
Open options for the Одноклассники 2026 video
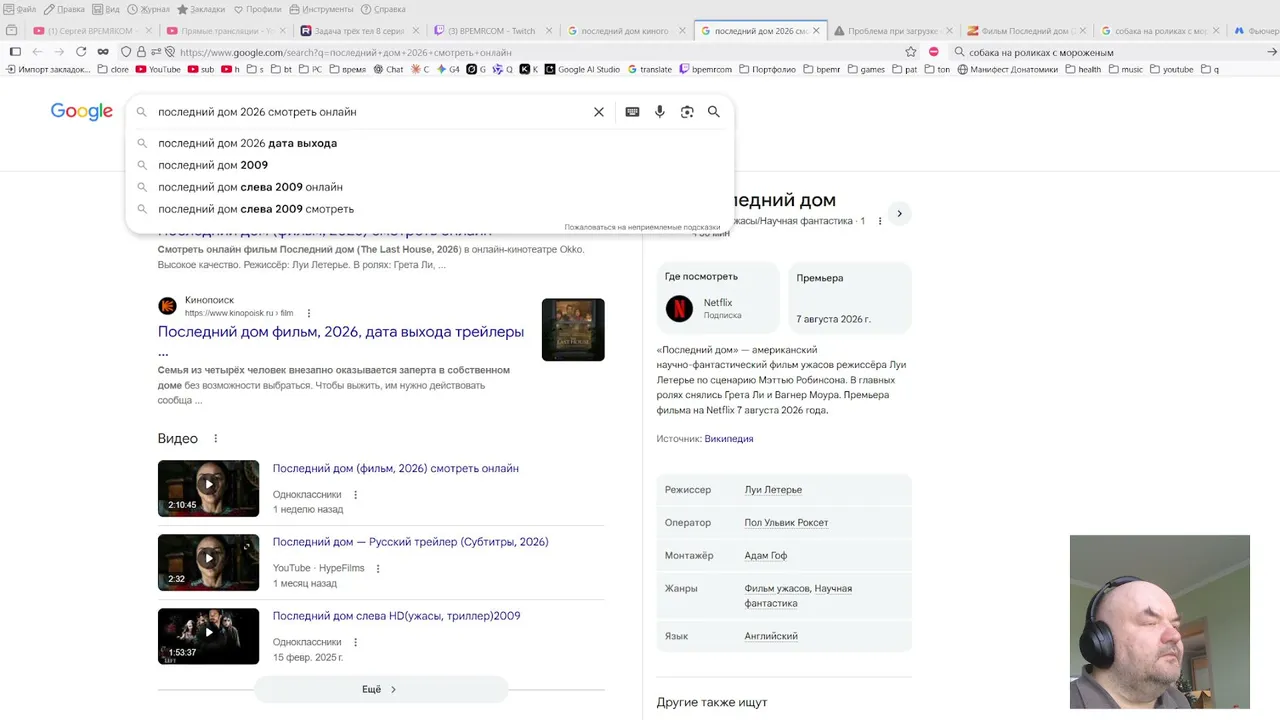coord(355,495)
